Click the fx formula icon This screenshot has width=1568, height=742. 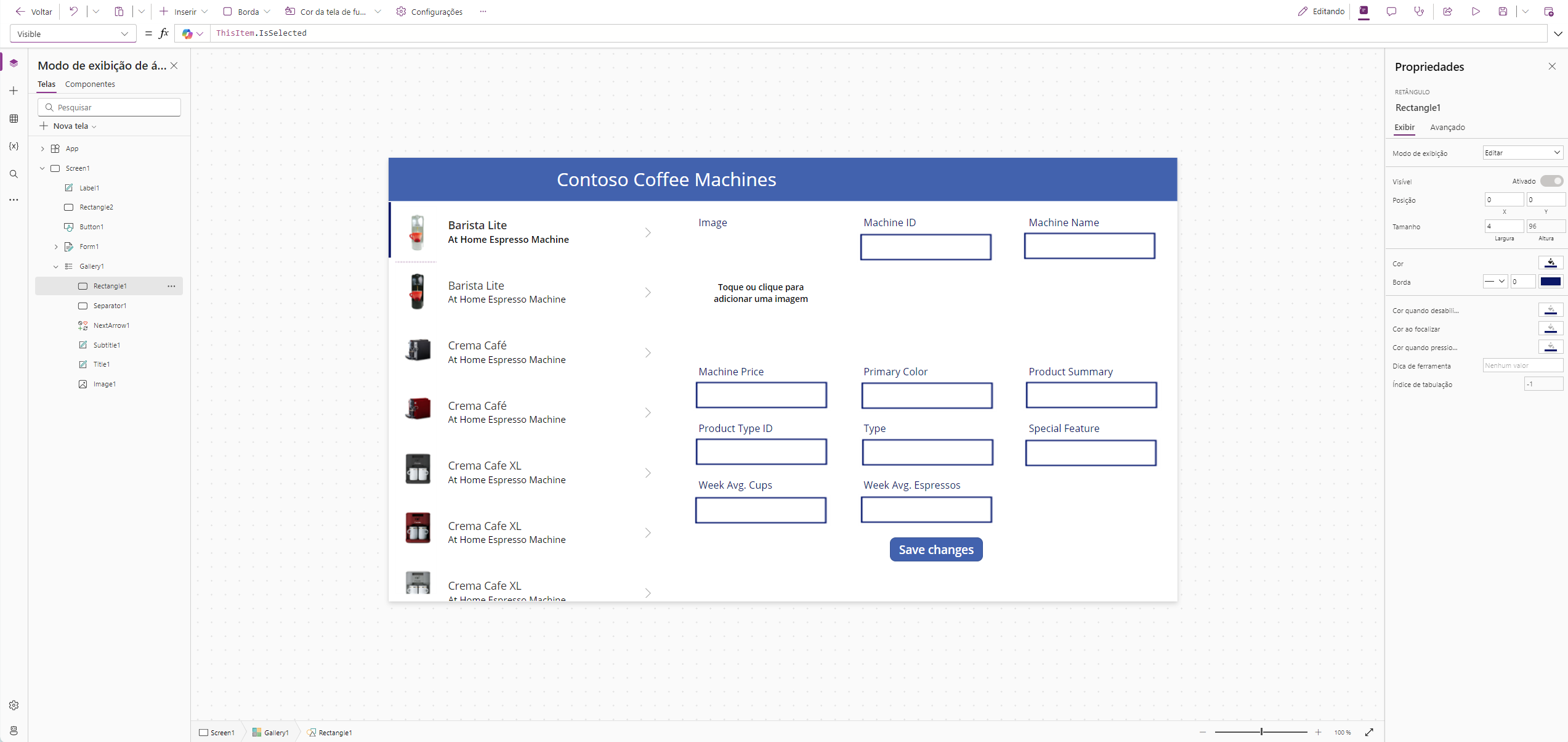(x=164, y=33)
